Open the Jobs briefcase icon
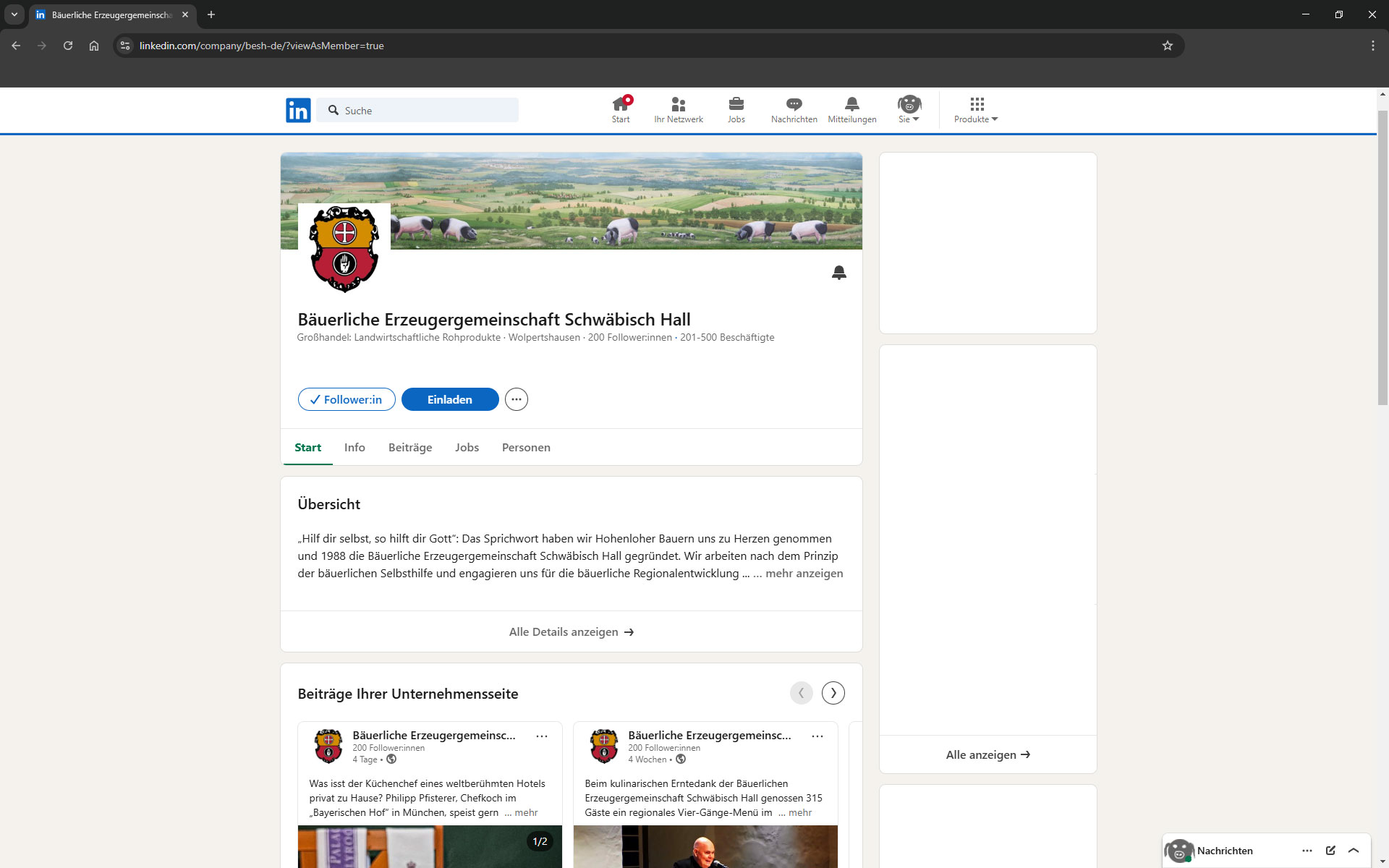Screen dimensions: 1389x868 click(x=736, y=109)
